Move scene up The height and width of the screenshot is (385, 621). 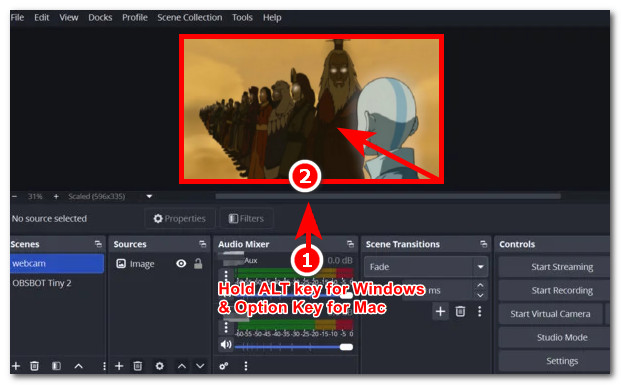point(78,366)
